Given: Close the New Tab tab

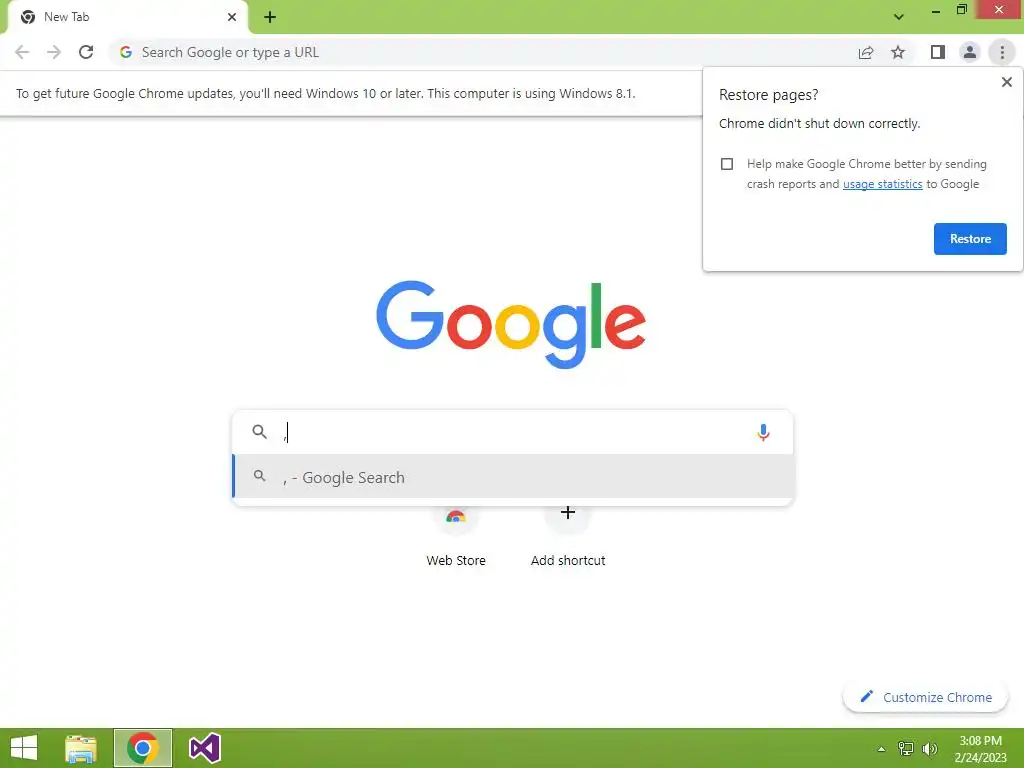Looking at the screenshot, I should 232,17.
